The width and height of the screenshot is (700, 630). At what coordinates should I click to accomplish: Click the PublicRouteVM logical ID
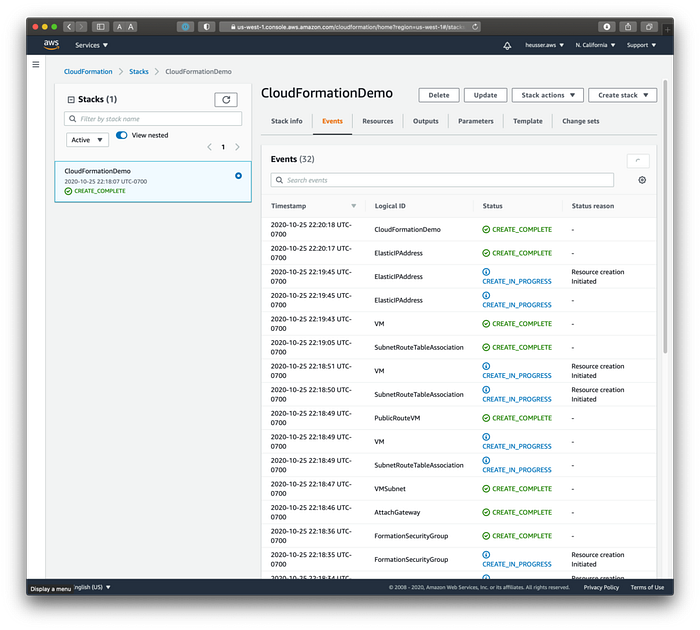[x=397, y=418]
